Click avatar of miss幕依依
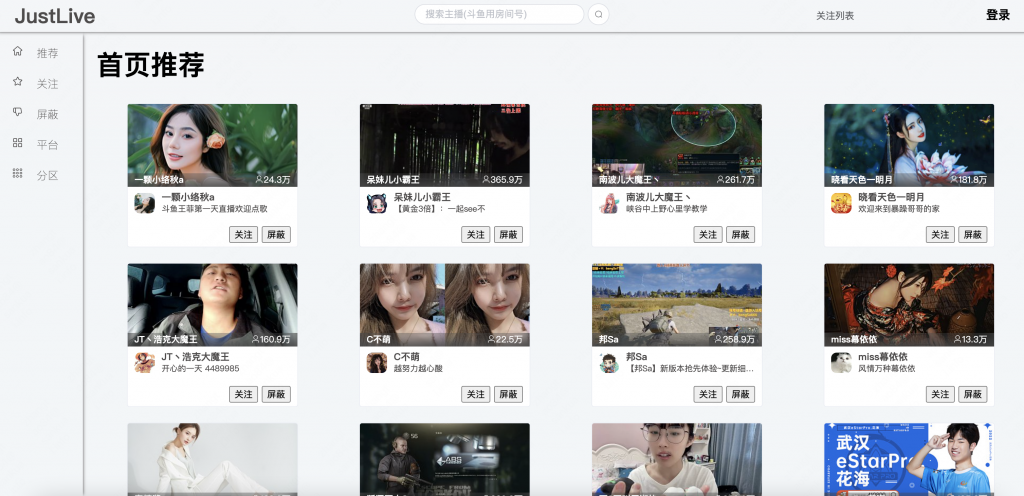Viewport: 1024px width, 496px height. coord(841,363)
